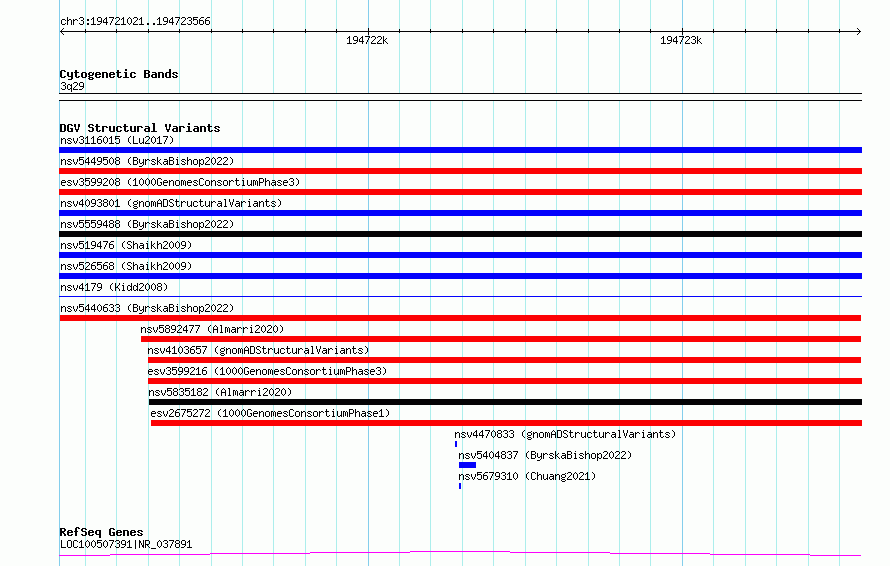Select the blue bar of nsv3116015
Screen dimensions: 890x566
pyautogui.click(x=460, y=150)
